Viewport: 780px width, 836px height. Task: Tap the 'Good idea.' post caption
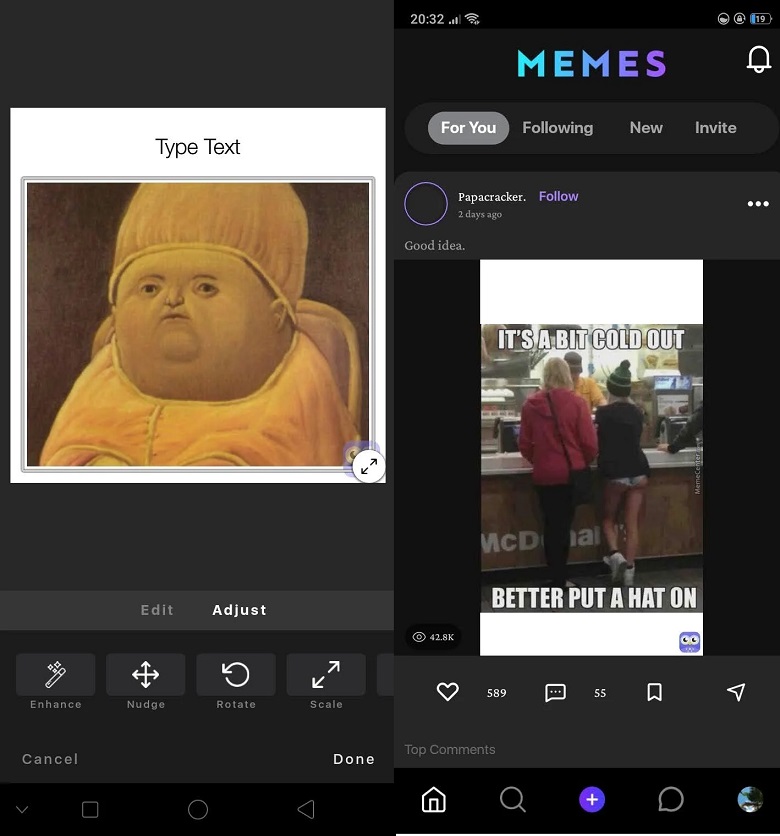click(435, 245)
